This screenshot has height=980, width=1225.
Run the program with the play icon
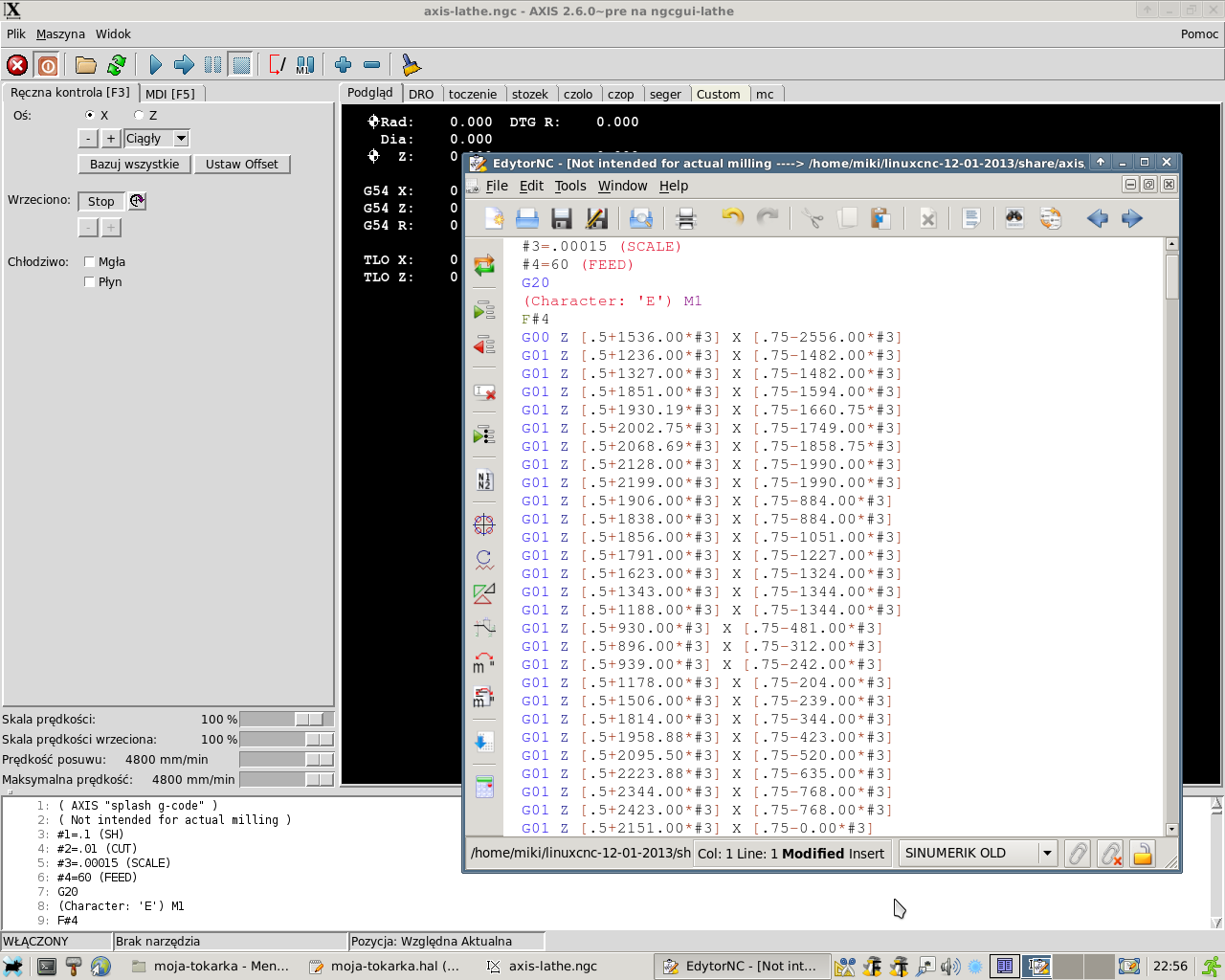(x=156, y=65)
